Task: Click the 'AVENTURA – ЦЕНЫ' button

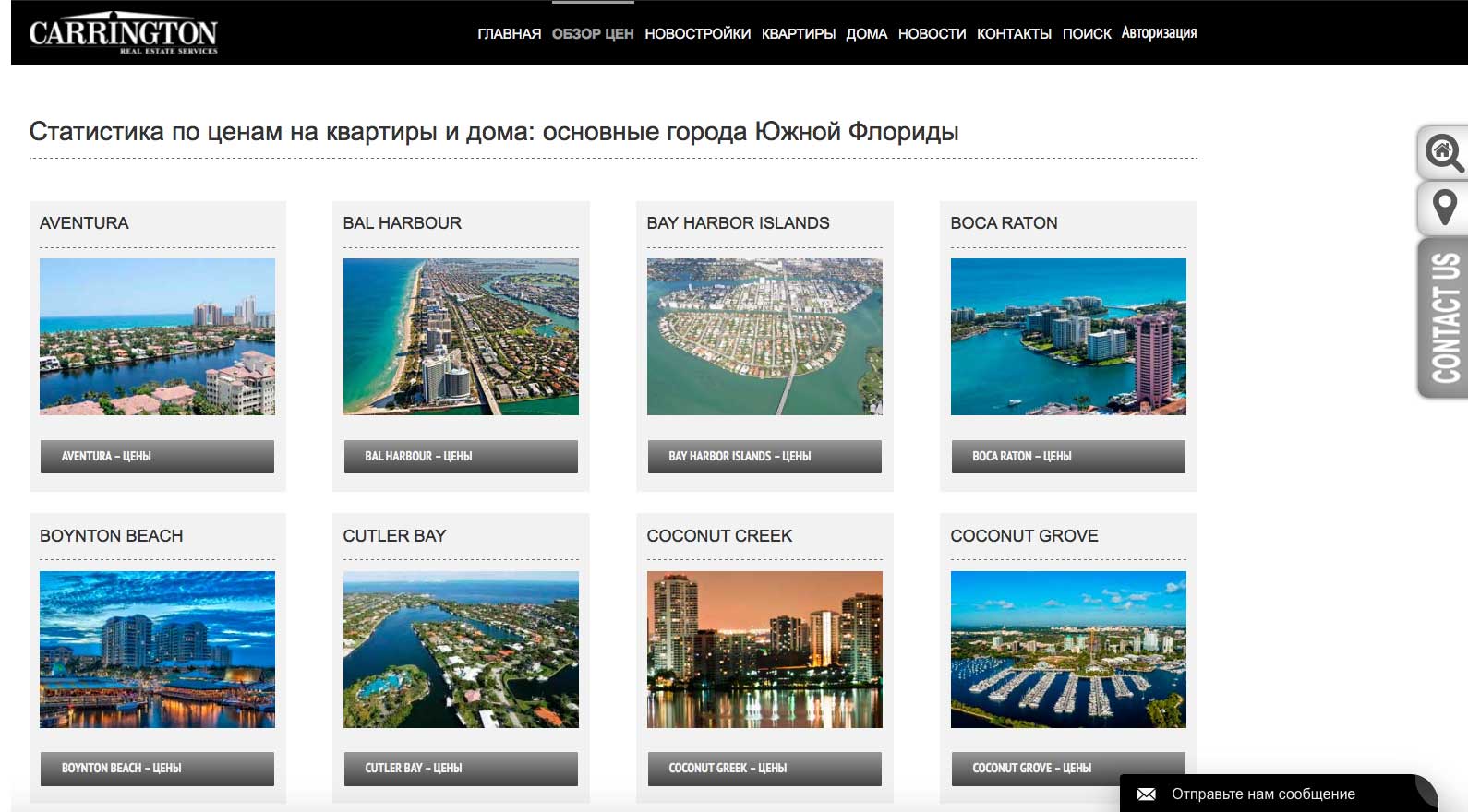Action: [x=157, y=457]
